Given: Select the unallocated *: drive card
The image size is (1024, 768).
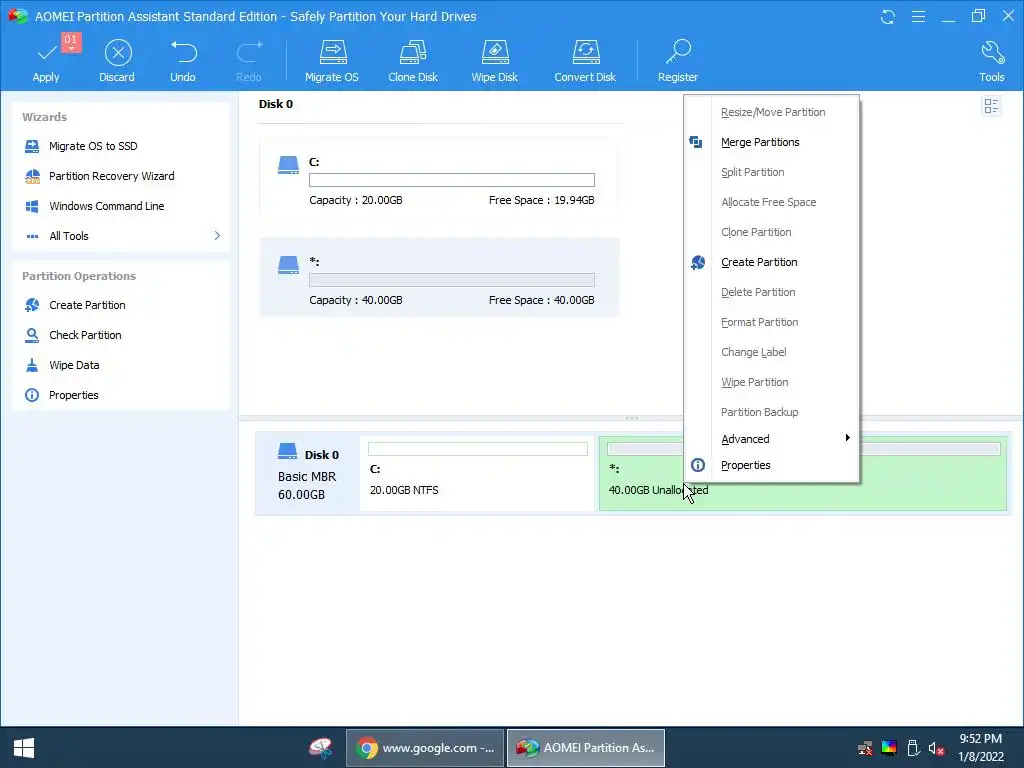Looking at the screenshot, I should [x=439, y=278].
